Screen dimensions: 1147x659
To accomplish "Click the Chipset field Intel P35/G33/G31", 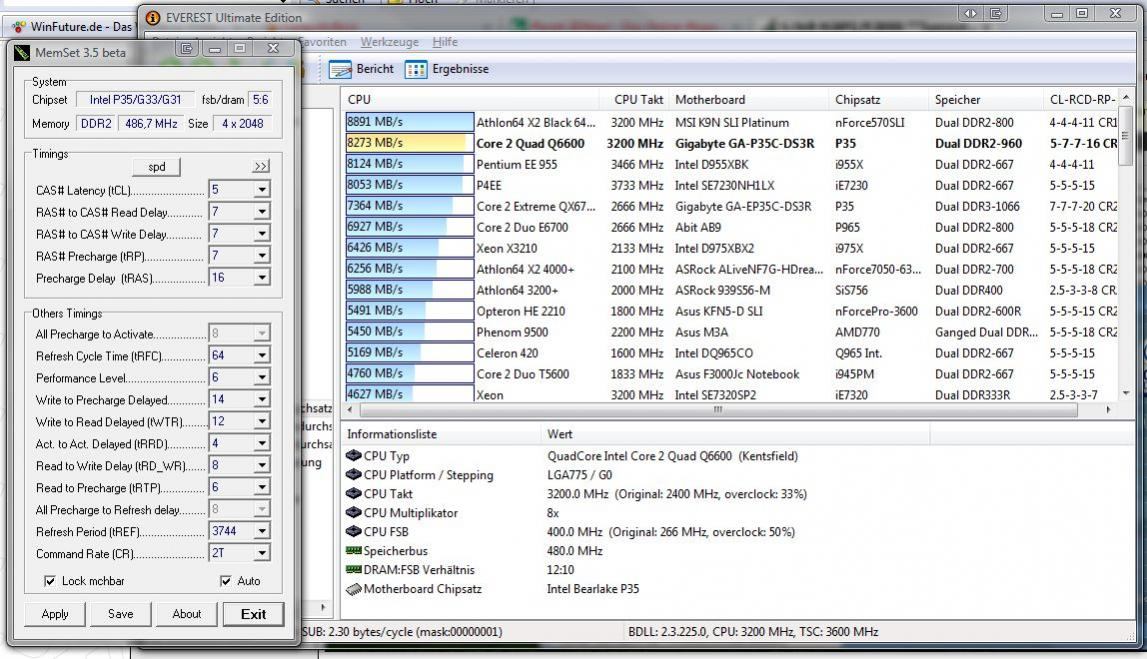I will (x=135, y=99).
